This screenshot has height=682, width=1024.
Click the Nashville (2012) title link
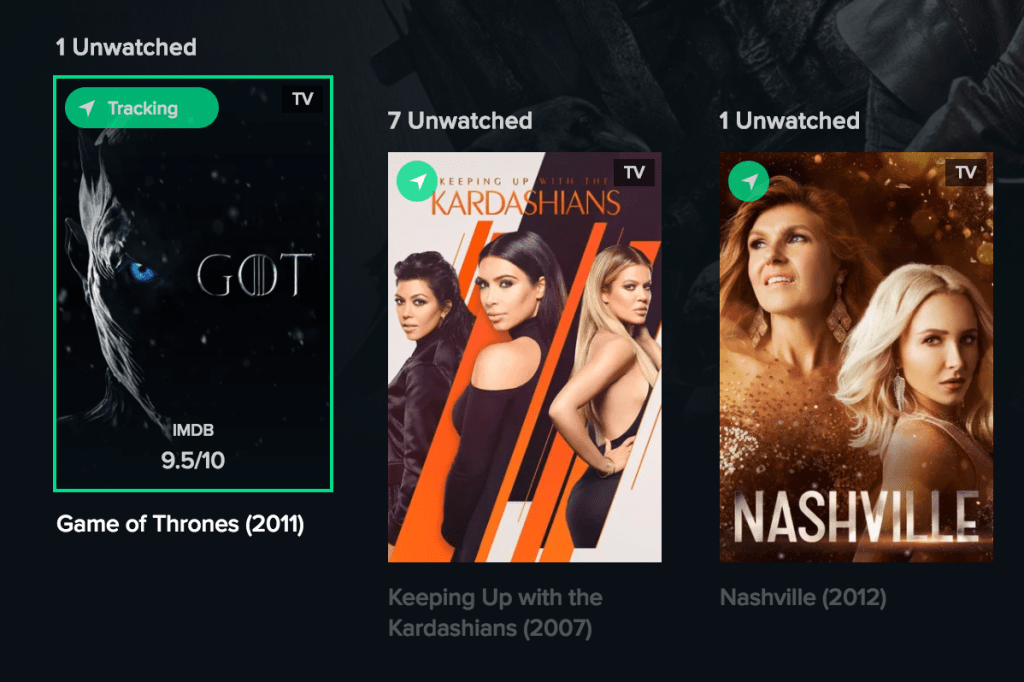coord(803,597)
